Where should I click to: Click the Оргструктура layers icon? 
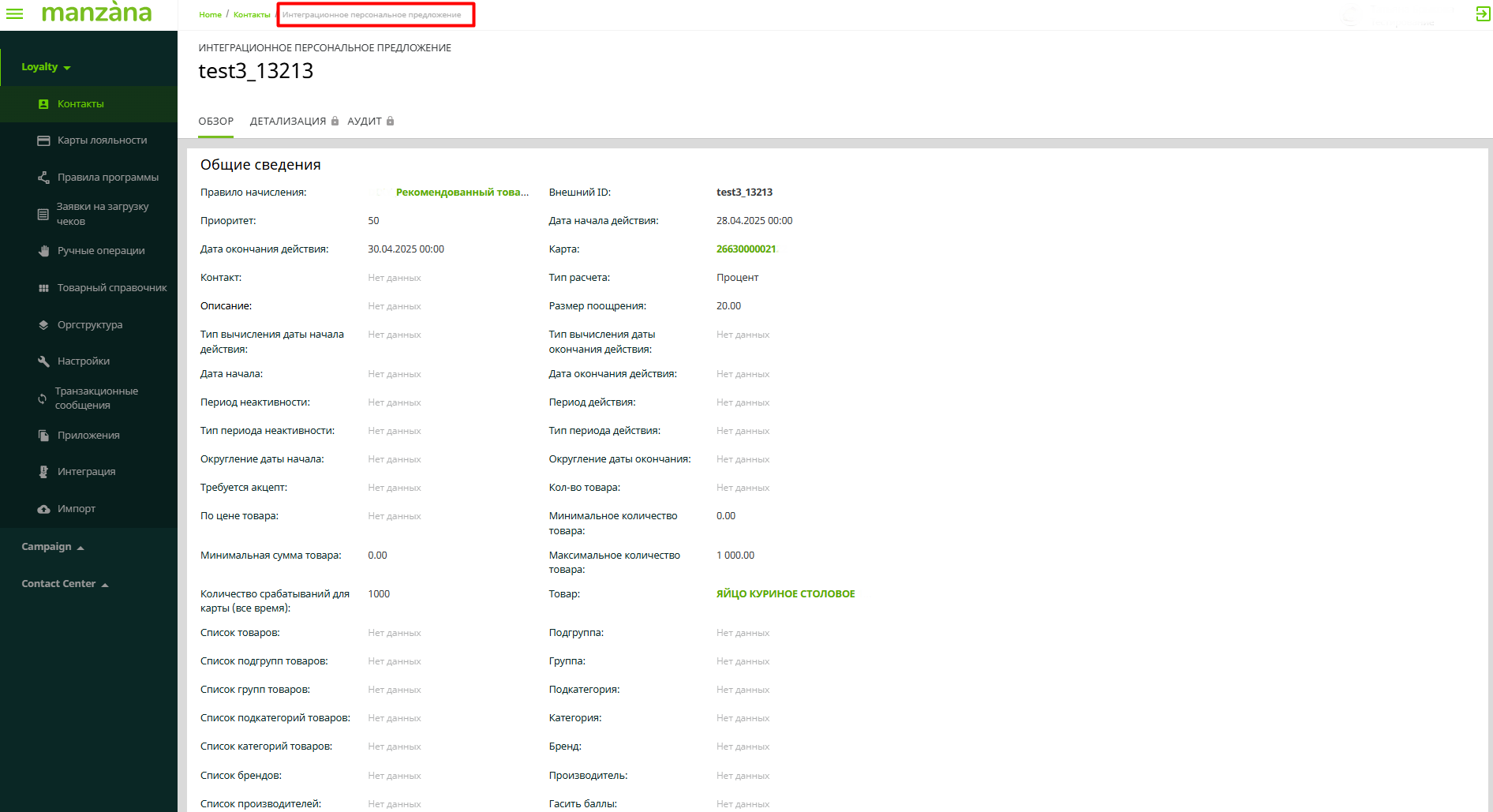click(x=43, y=325)
